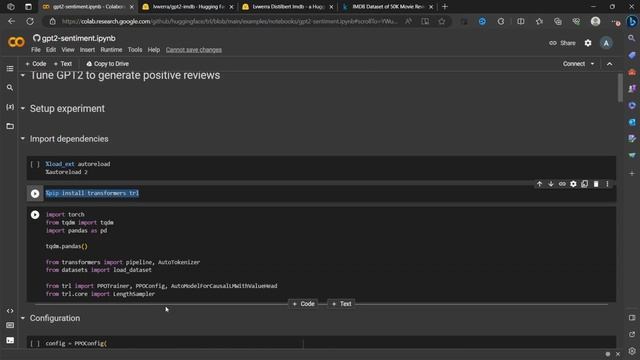
Task: Add a text cell from top toolbar
Action: [63, 64]
